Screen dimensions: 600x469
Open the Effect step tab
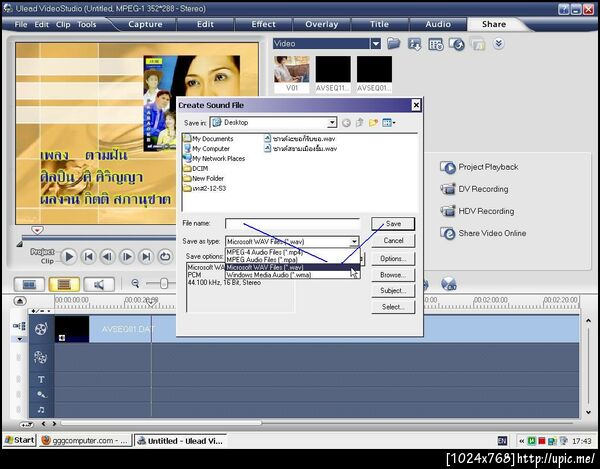pos(263,24)
